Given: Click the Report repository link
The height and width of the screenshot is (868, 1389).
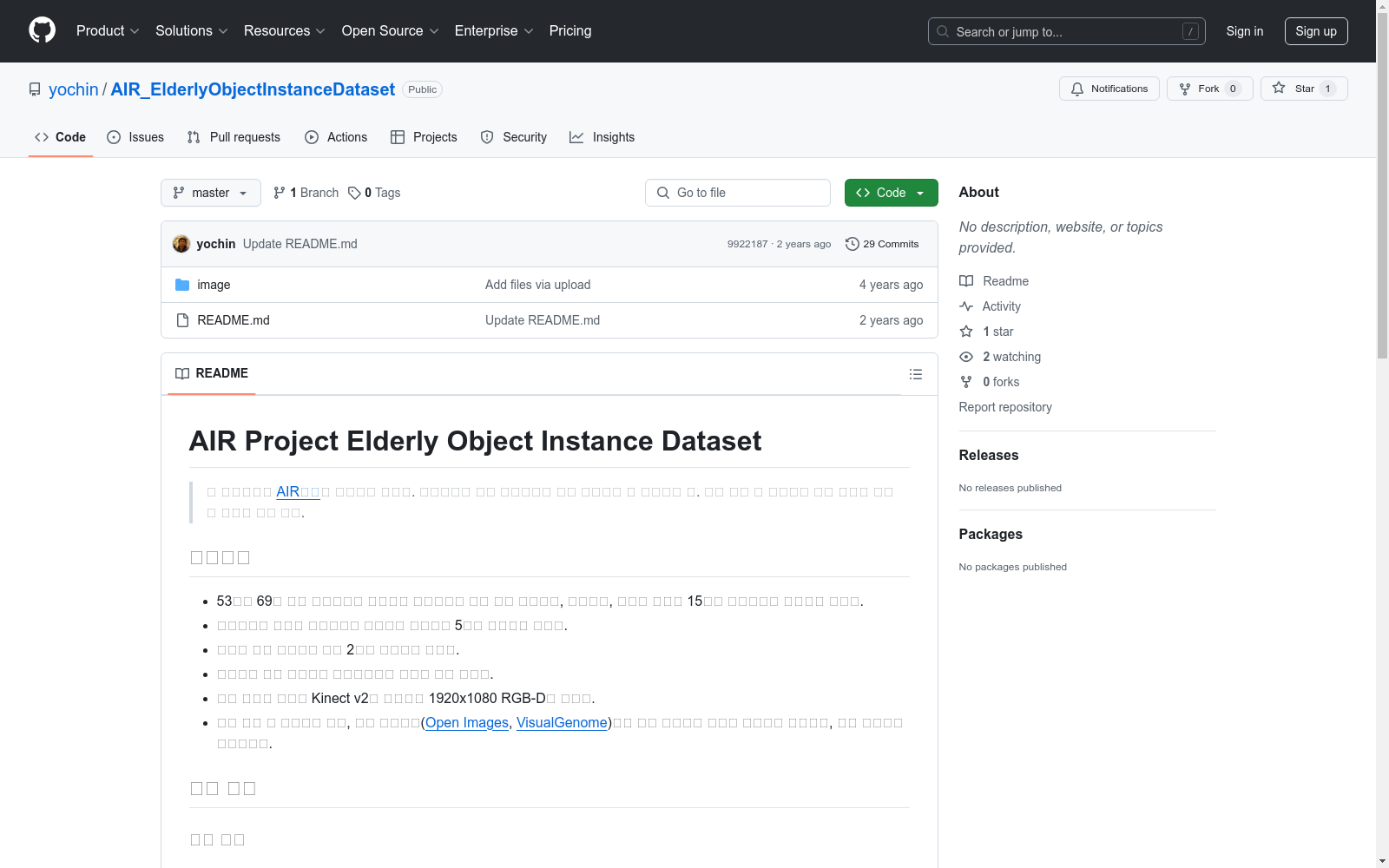Looking at the screenshot, I should point(1005,407).
